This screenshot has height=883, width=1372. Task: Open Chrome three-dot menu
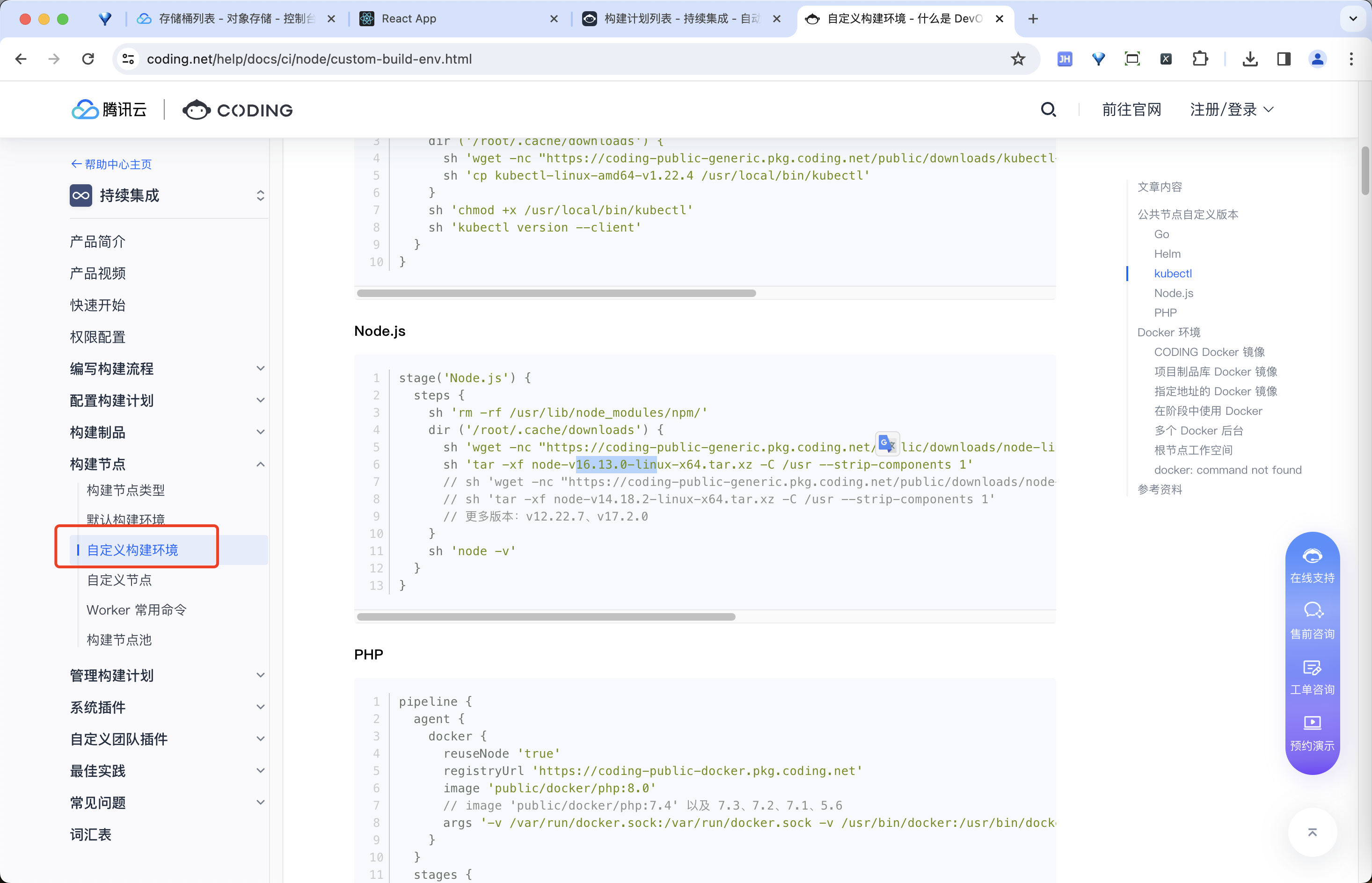1351,59
